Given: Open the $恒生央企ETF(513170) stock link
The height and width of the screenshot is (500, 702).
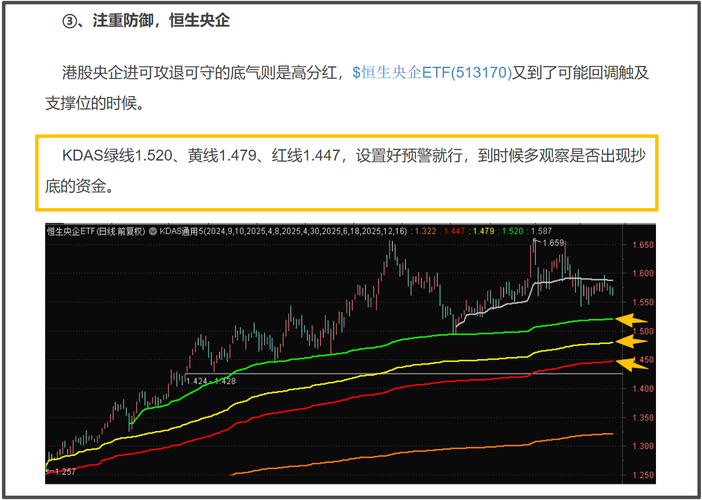Looking at the screenshot, I should click(432, 73).
